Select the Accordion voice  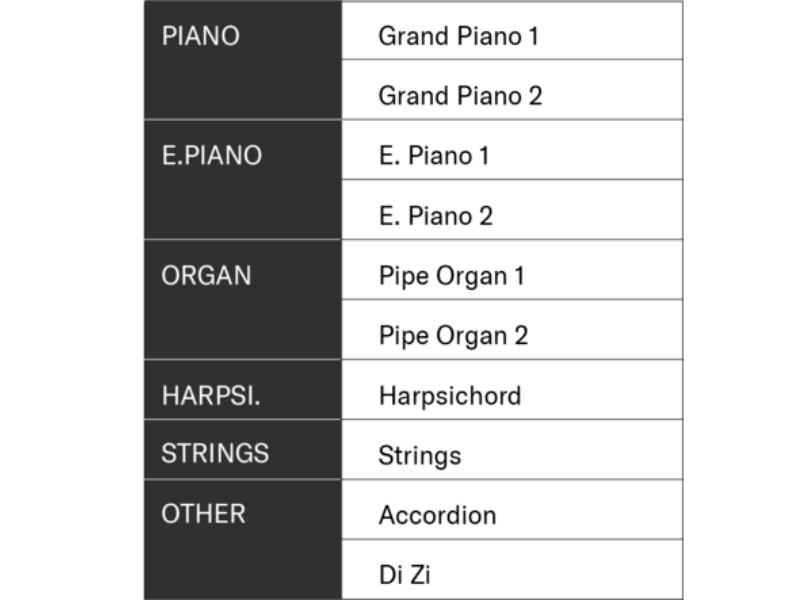click(437, 516)
